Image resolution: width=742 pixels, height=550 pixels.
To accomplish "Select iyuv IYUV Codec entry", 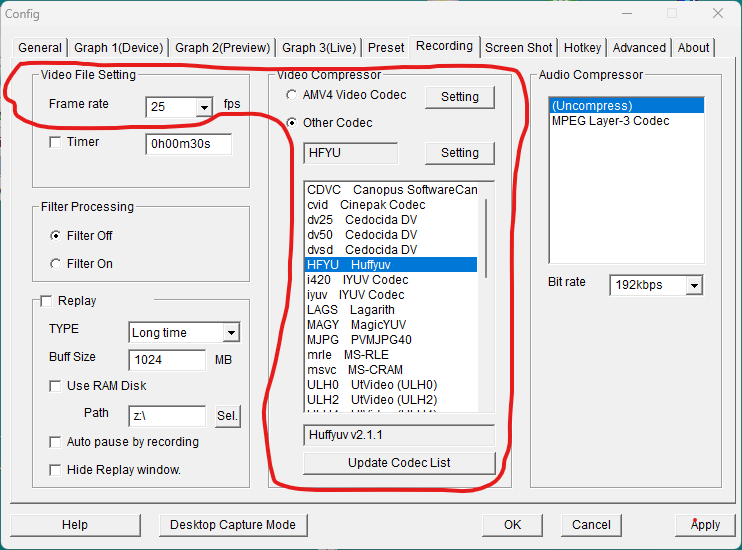I will pyautogui.click(x=391, y=295).
